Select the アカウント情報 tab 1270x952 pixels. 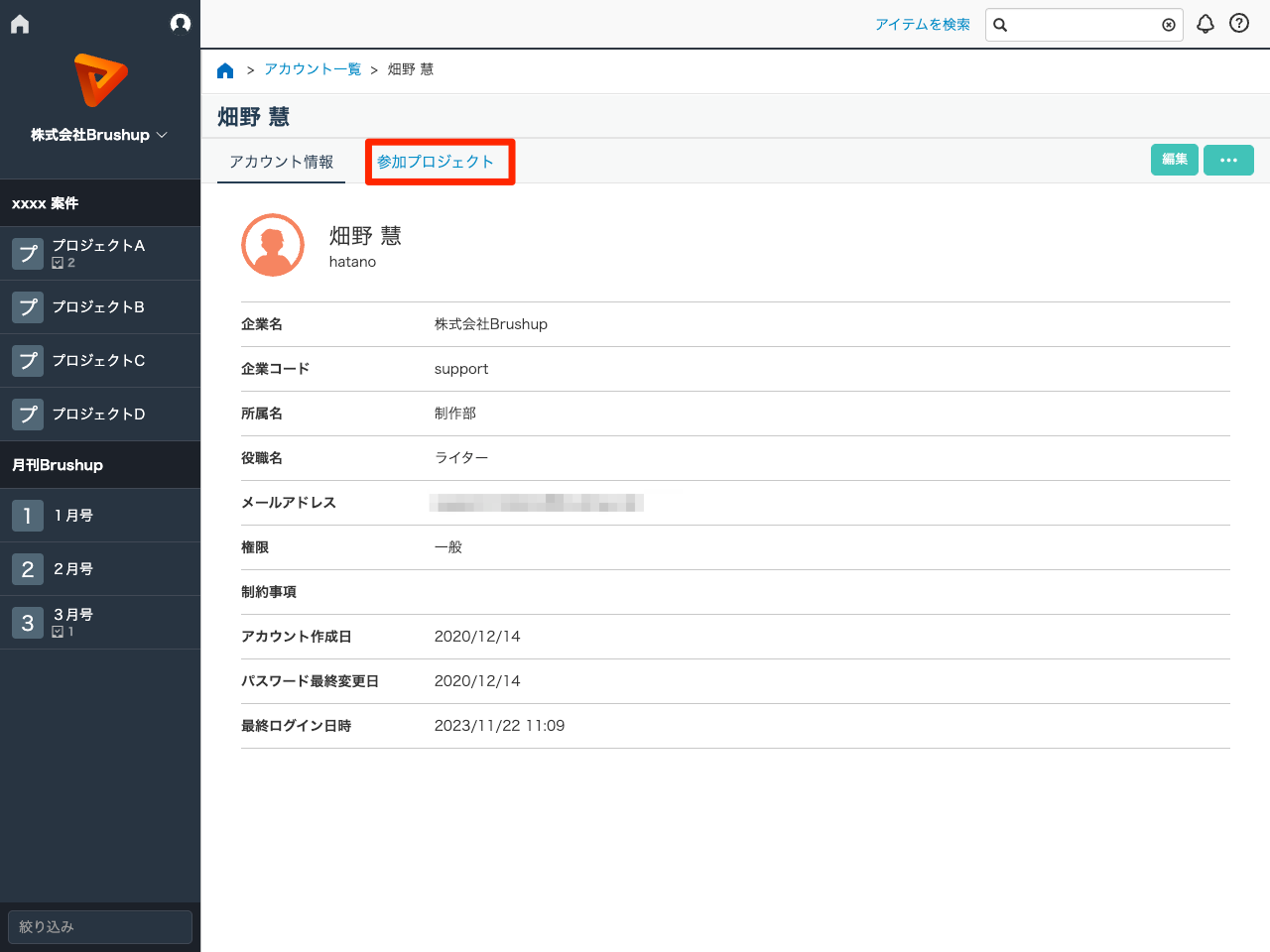(281, 162)
